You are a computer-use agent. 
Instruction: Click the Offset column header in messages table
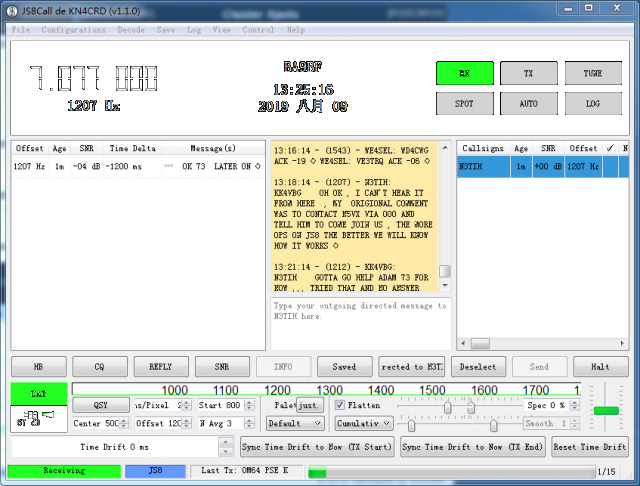click(29, 148)
